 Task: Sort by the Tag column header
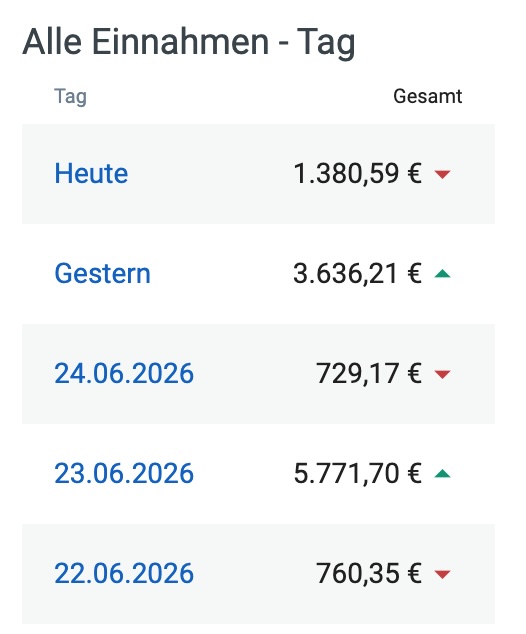(x=71, y=97)
